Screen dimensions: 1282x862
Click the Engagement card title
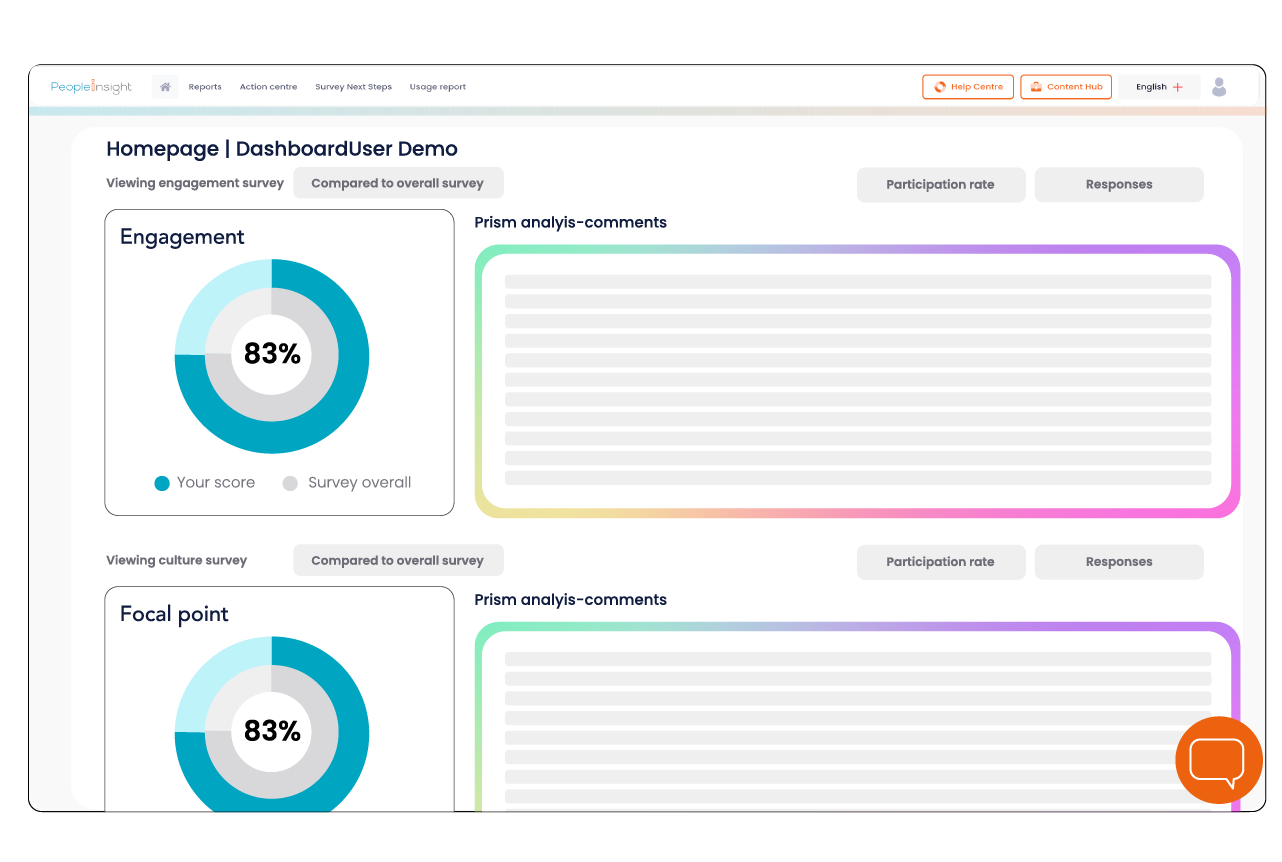pos(182,237)
